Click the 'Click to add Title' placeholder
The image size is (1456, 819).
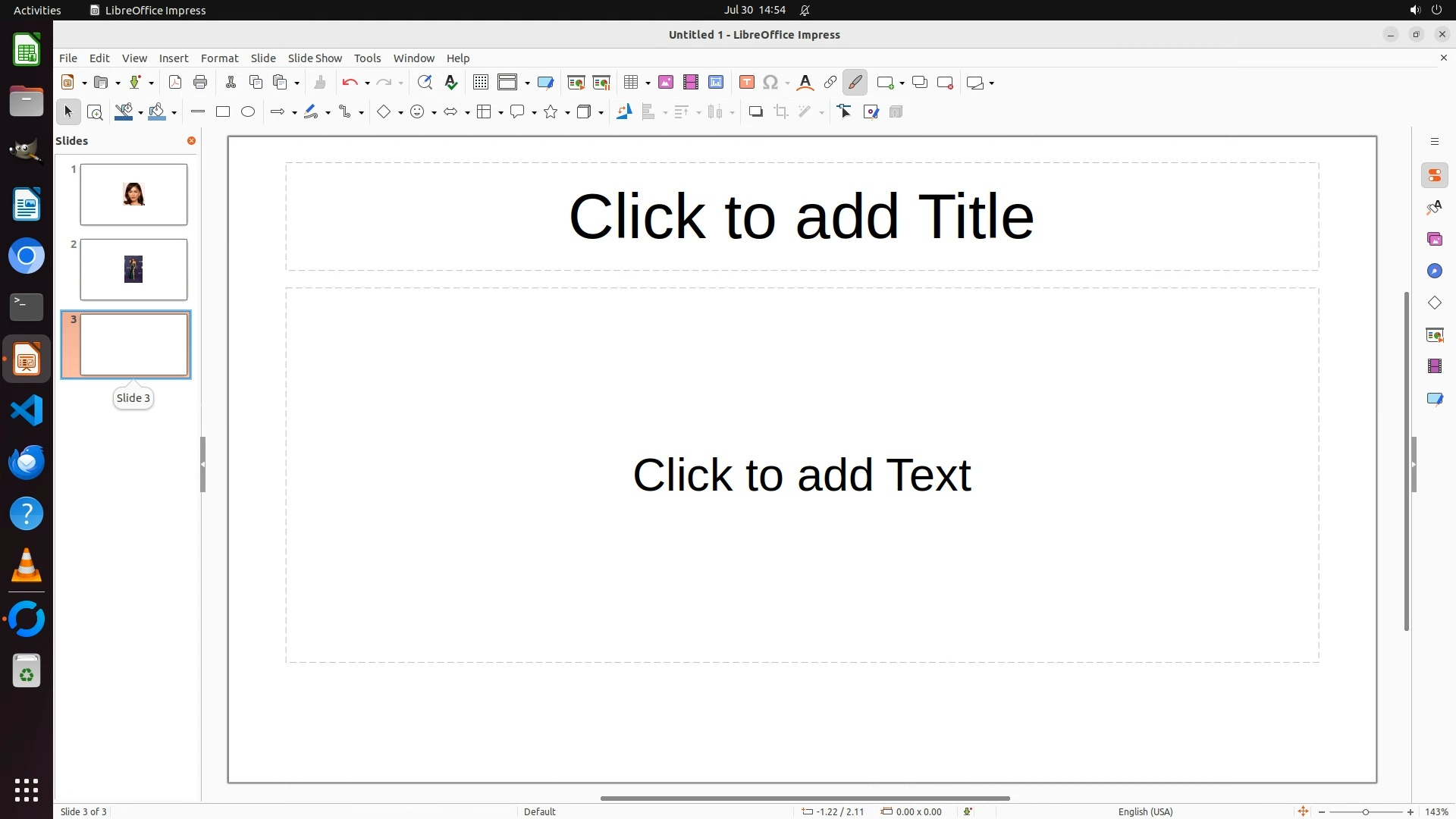click(x=802, y=217)
